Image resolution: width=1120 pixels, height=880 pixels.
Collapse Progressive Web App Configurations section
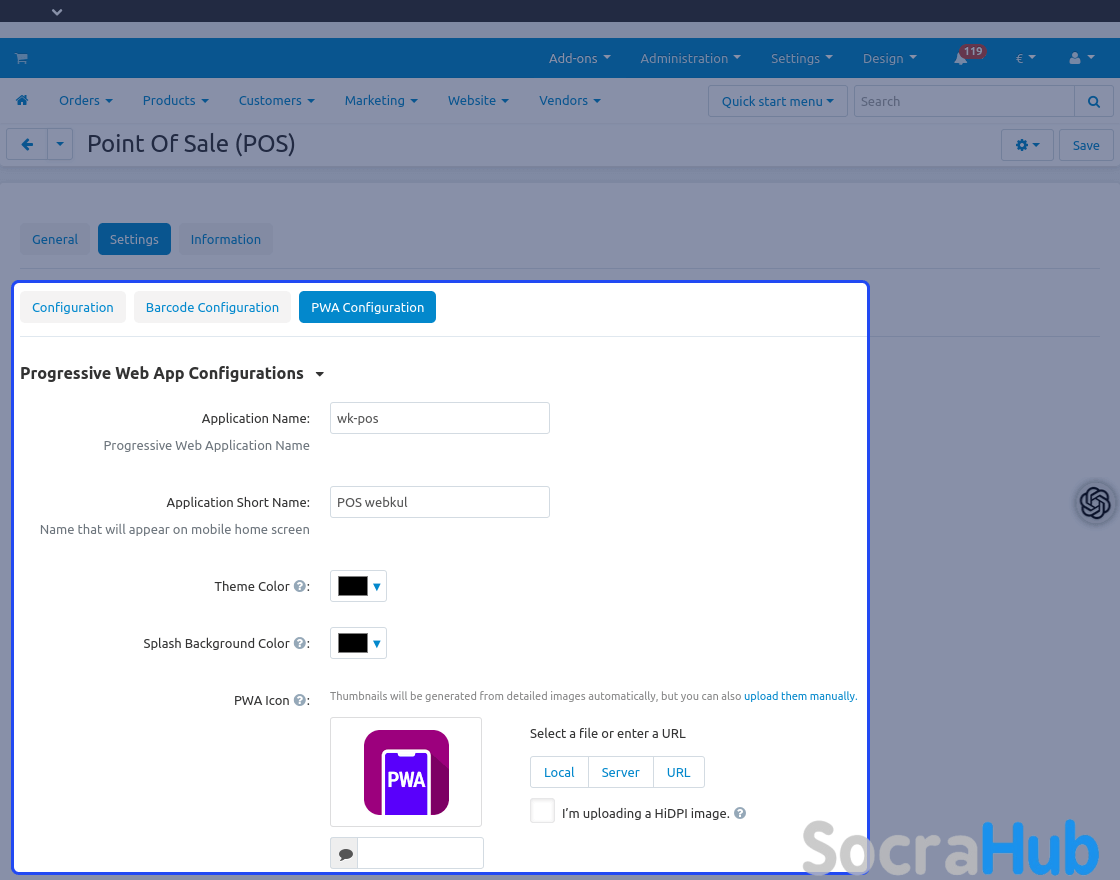coord(320,374)
